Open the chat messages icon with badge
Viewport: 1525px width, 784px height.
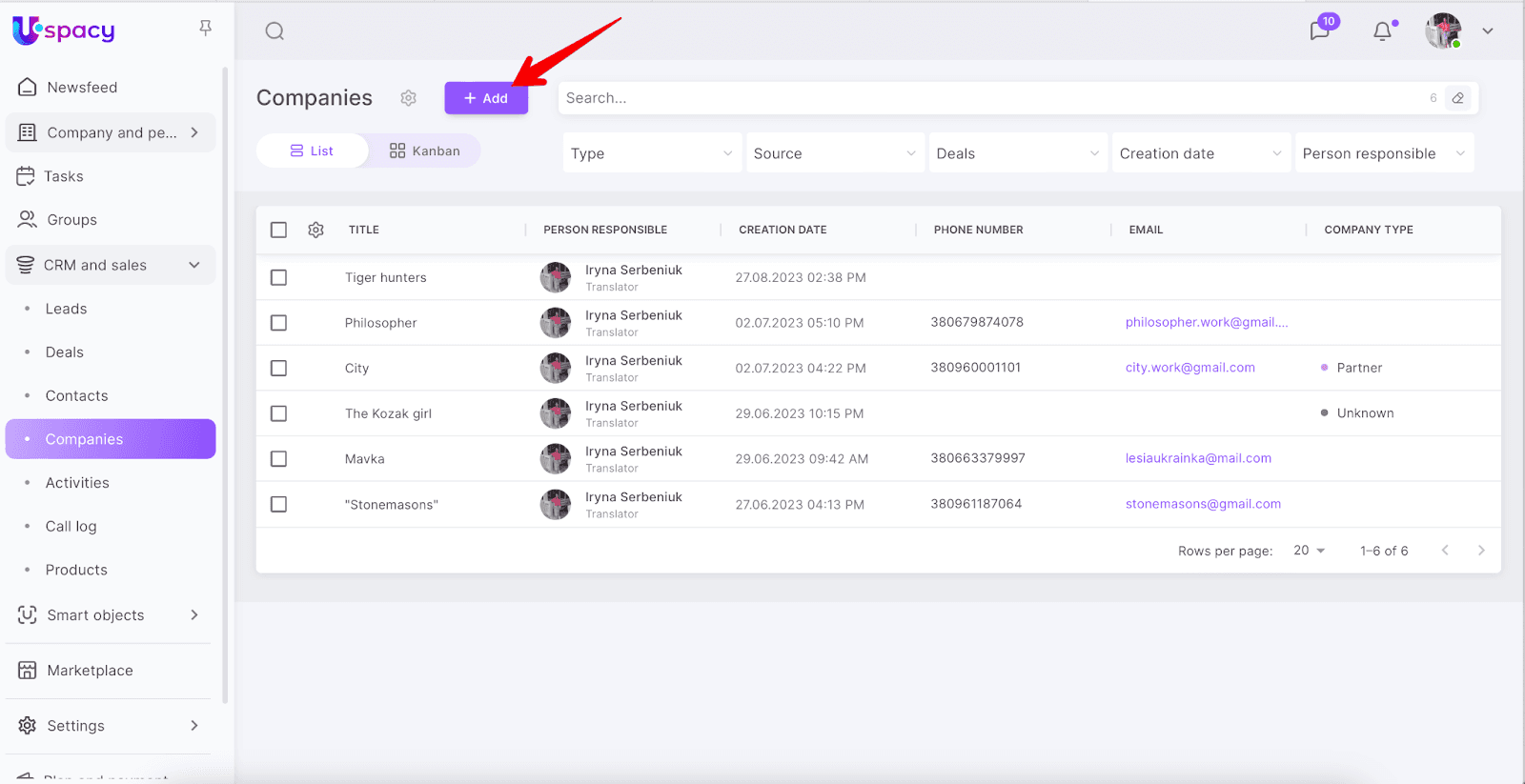(1320, 30)
